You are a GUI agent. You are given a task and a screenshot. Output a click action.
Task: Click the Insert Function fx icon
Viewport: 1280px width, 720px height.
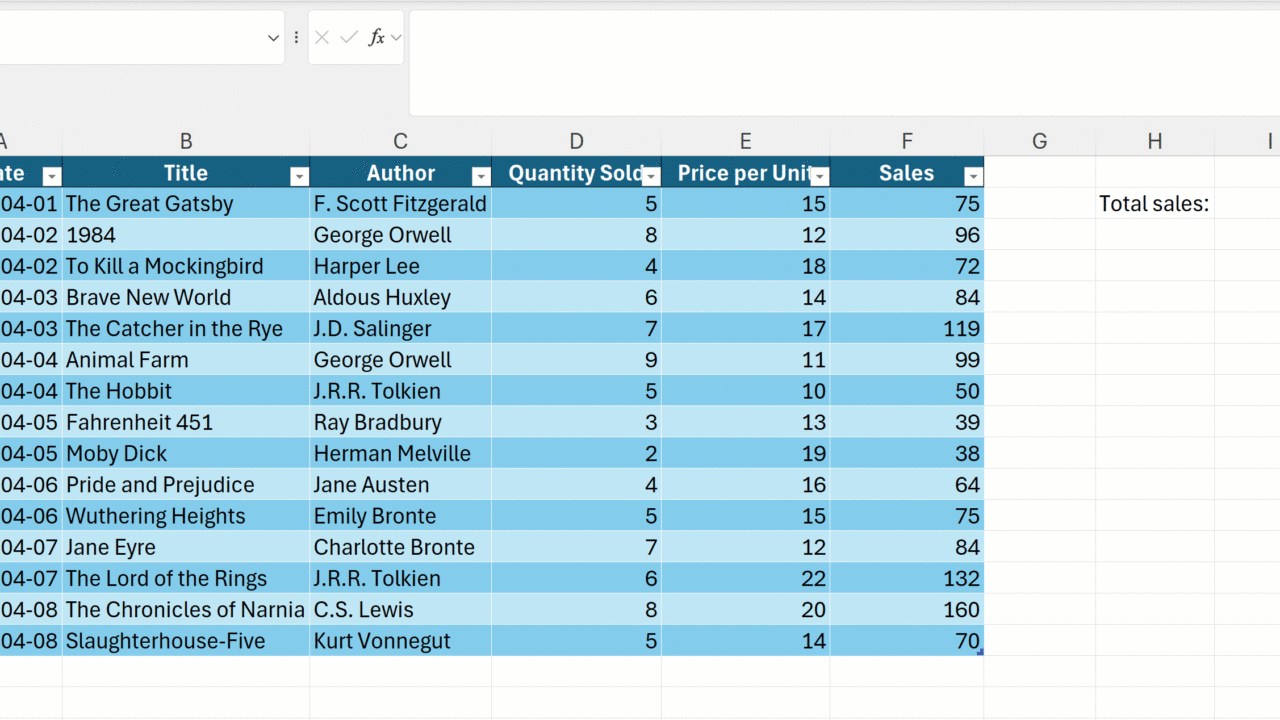[376, 38]
